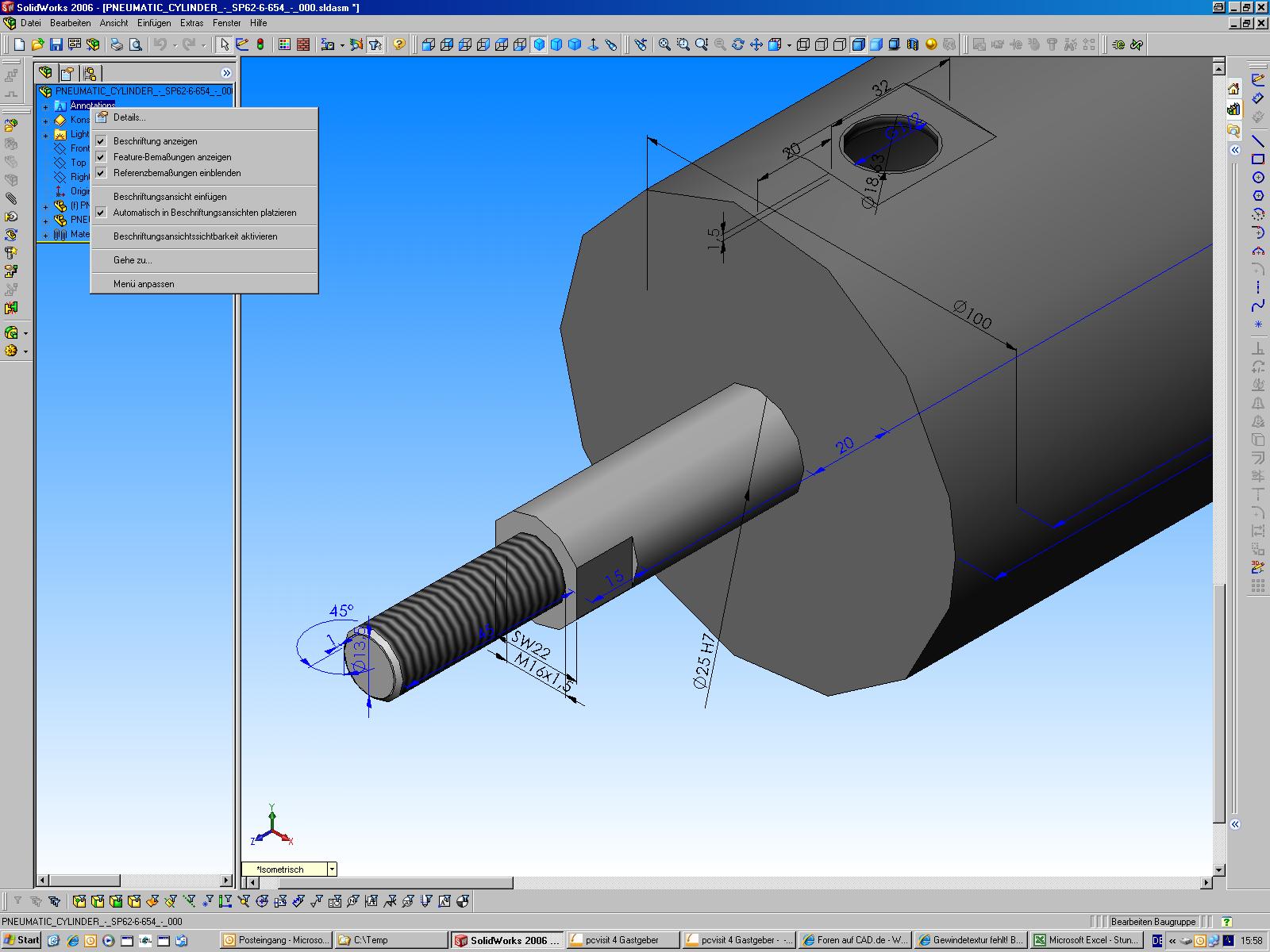The width and height of the screenshot is (1270, 952).
Task: Click the Zoom to Fit magnifier
Action: point(664,45)
